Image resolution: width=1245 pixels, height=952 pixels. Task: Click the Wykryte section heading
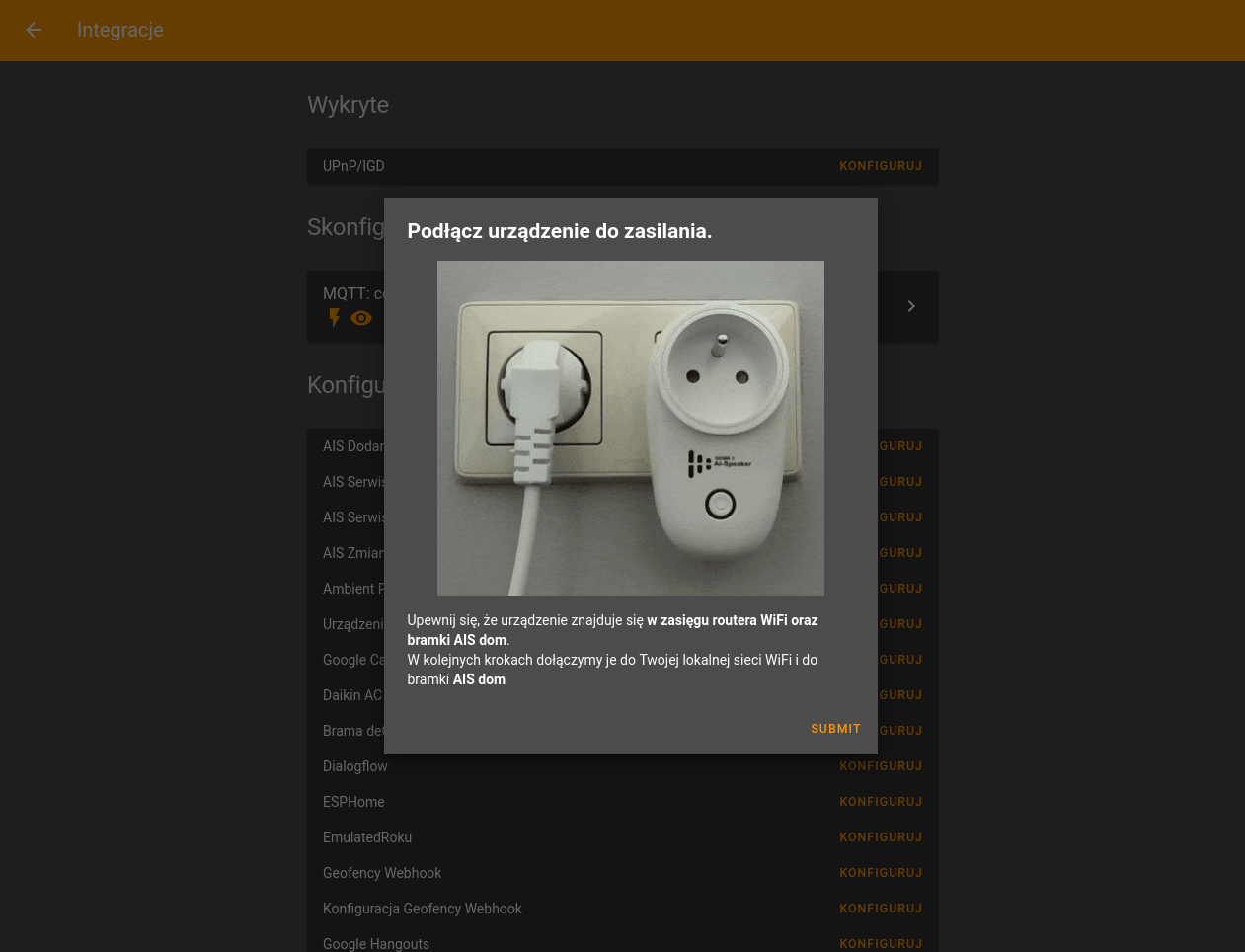pyautogui.click(x=348, y=105)
